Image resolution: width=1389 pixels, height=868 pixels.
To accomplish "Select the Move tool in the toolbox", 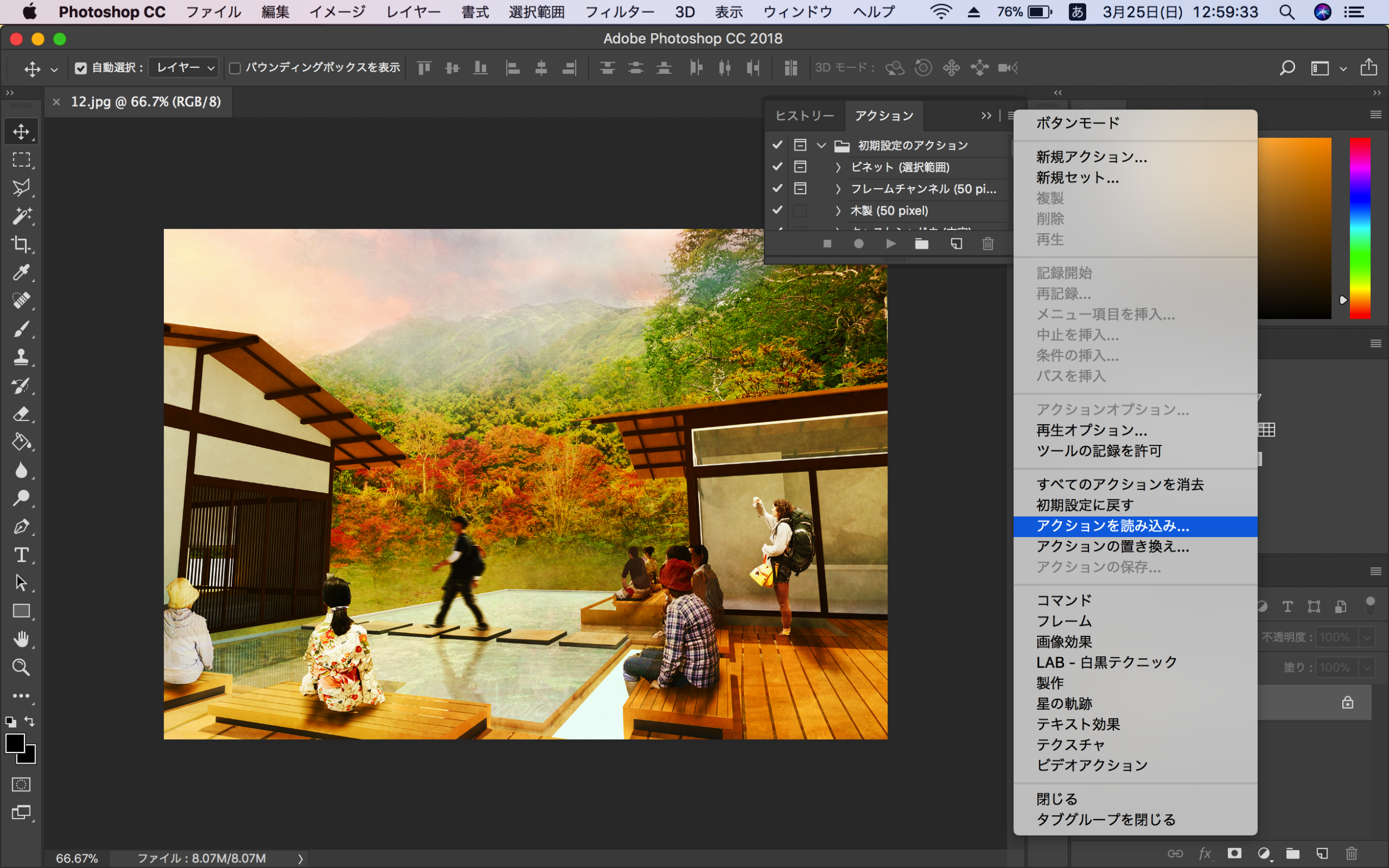I will tap(21, 132).
